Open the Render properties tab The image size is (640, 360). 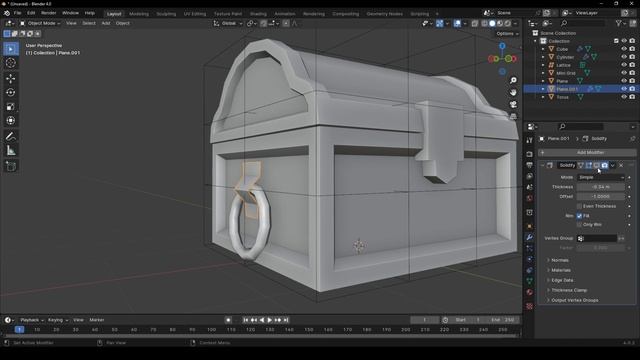[x=529, y=154]
